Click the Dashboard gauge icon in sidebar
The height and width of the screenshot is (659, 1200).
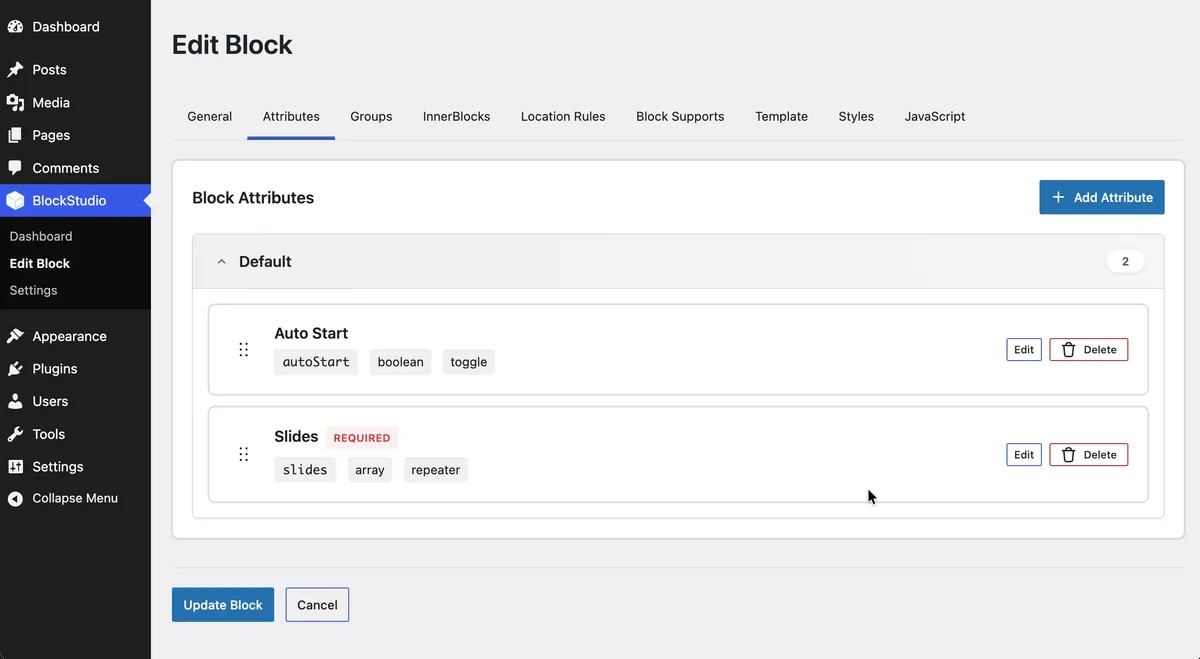15,27
